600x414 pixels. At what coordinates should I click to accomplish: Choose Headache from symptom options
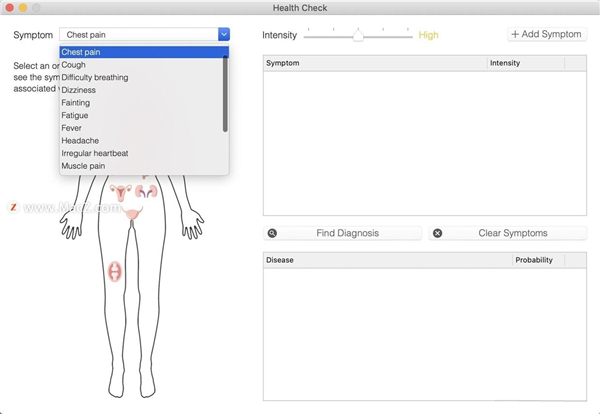(x=81, y=141)
